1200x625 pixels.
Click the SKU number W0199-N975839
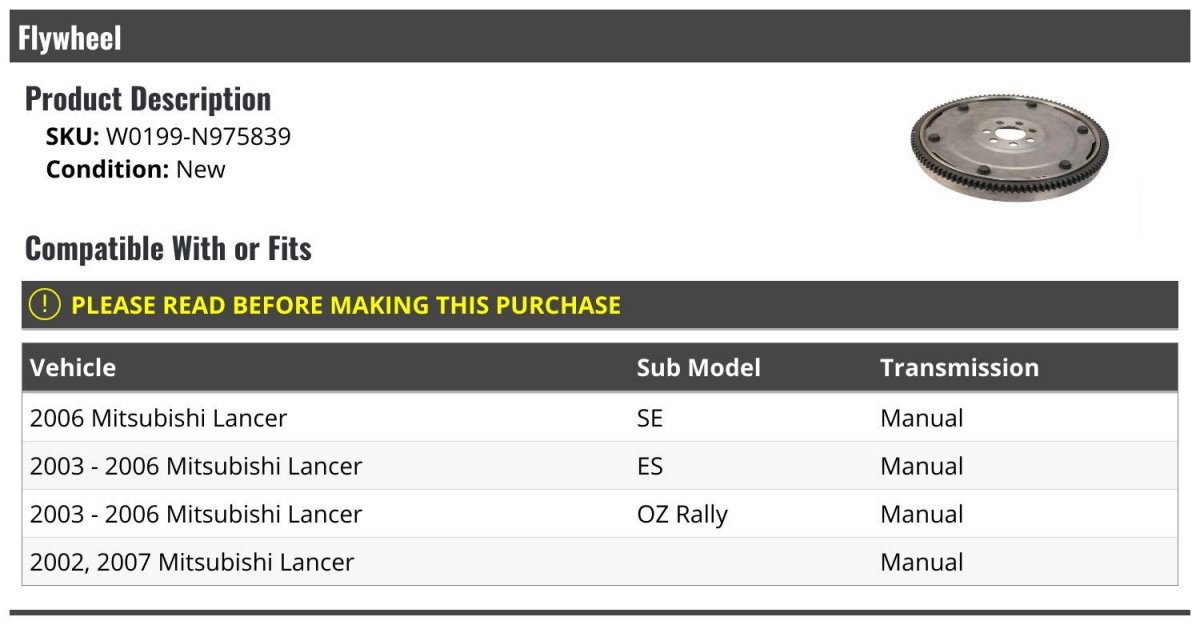[198, 137]
